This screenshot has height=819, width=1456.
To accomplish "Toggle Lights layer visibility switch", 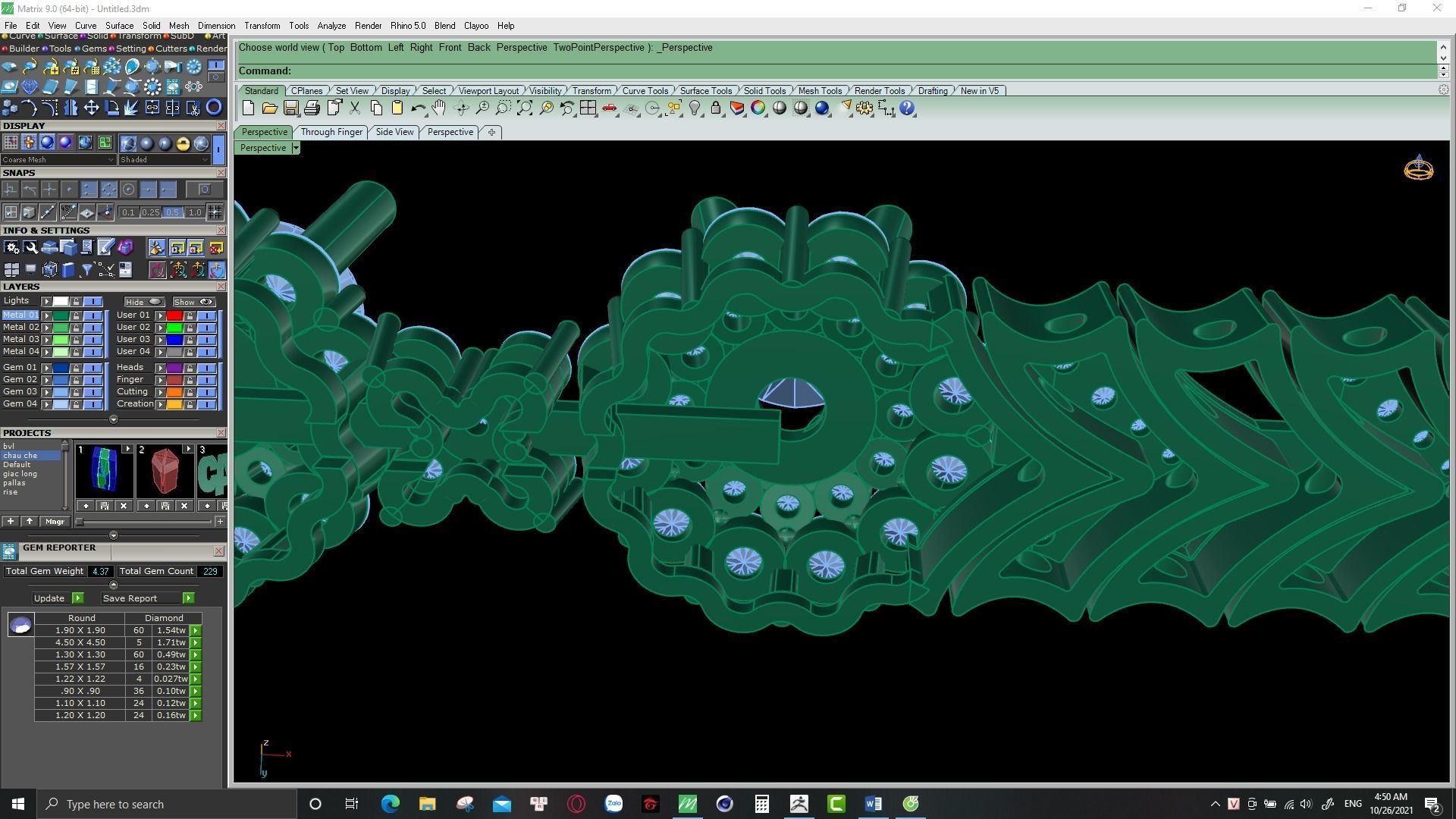I will point(93,302).
